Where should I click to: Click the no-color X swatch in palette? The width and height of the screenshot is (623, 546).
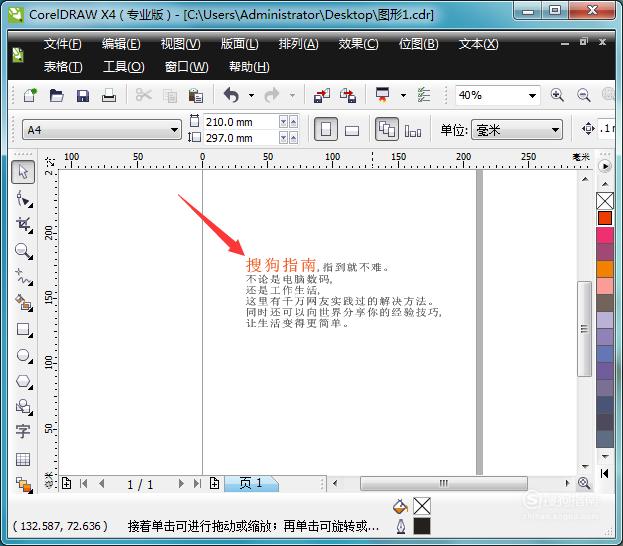[x=605, y=201]
